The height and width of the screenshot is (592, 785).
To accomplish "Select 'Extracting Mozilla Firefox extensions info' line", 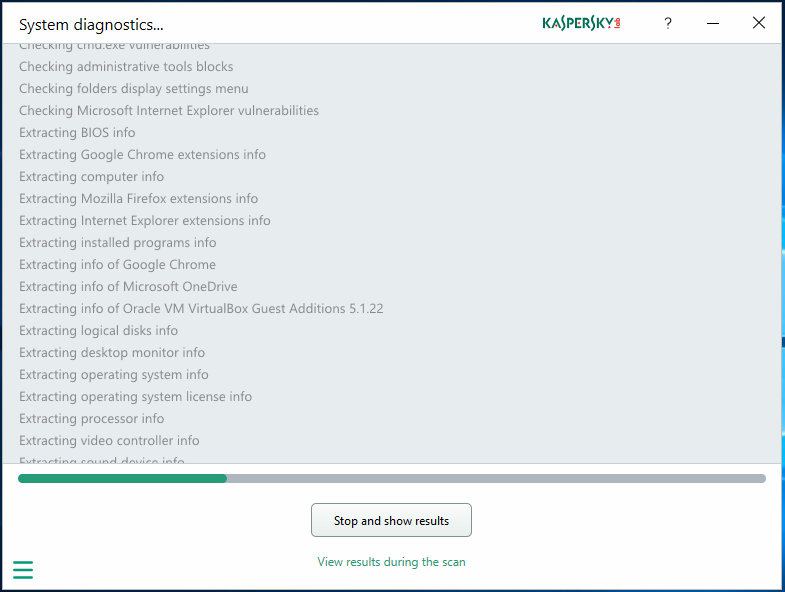I will 139,199.
